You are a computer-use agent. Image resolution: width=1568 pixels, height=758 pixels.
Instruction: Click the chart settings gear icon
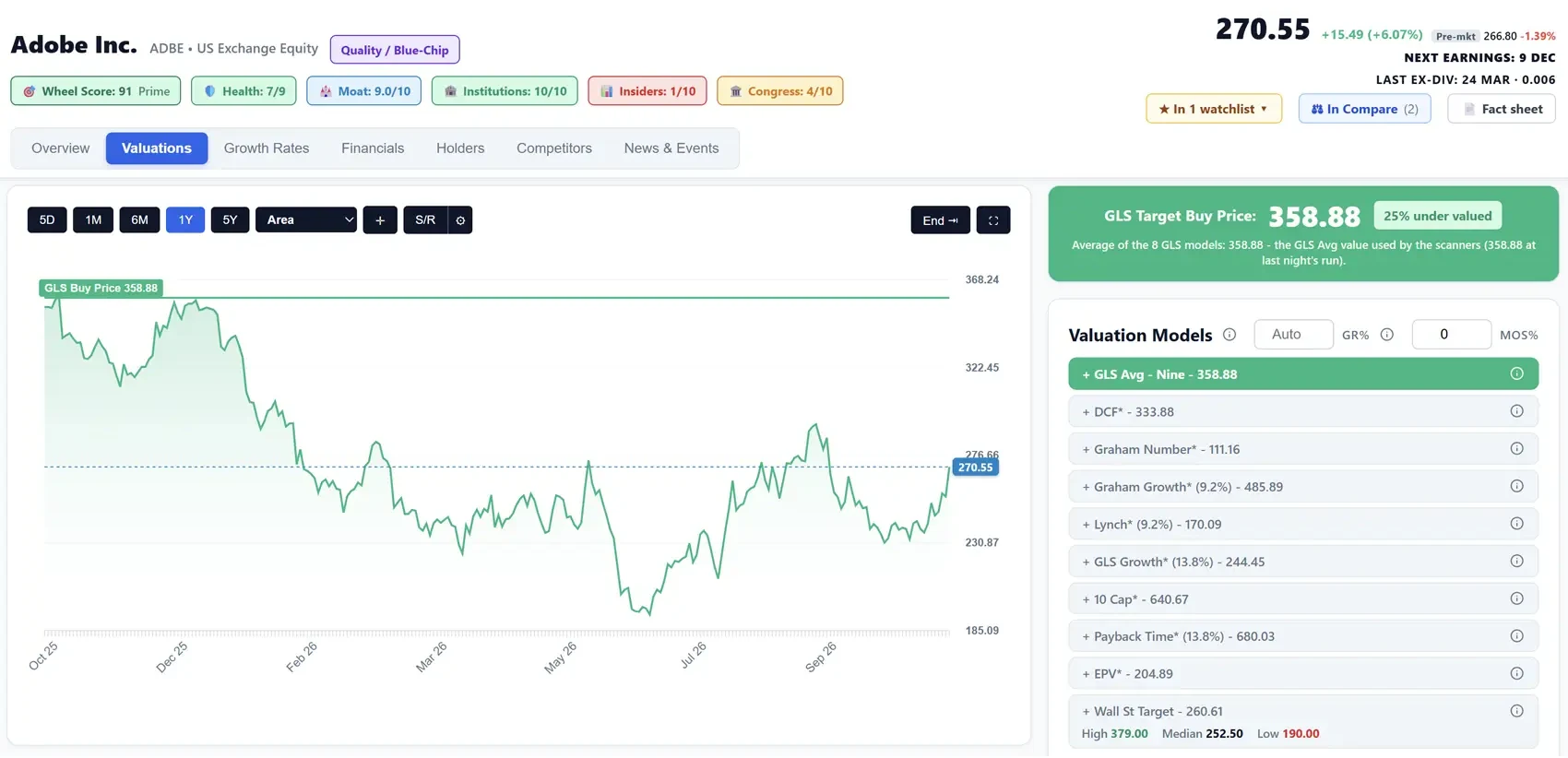click(x=460, y=220)
